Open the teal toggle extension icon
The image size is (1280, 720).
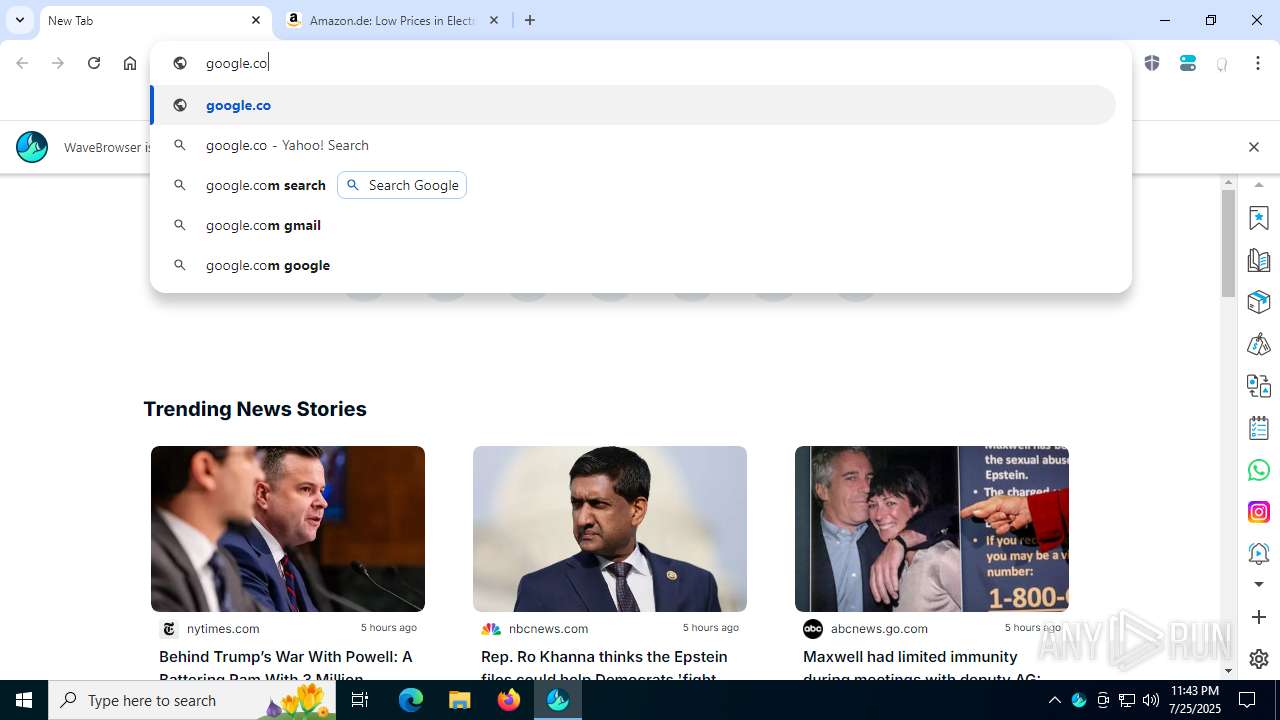[x=1188, y=63]
